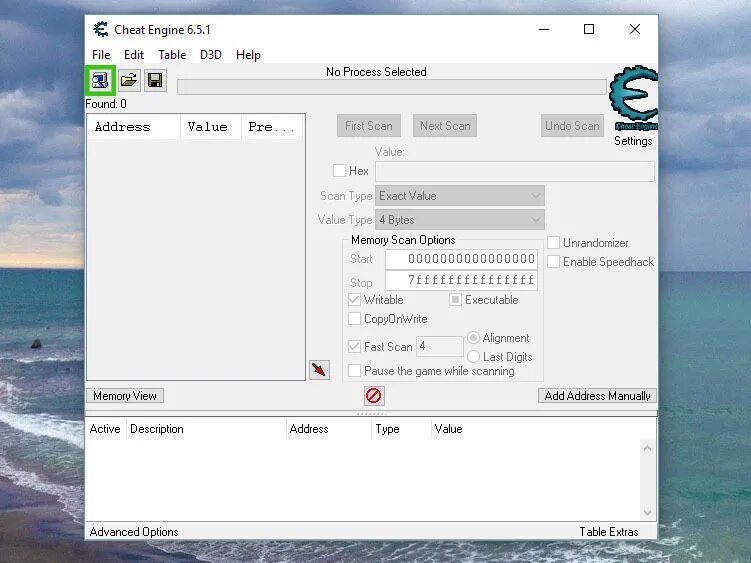Click the Fast Scan alignment value field

coord(440,346)
